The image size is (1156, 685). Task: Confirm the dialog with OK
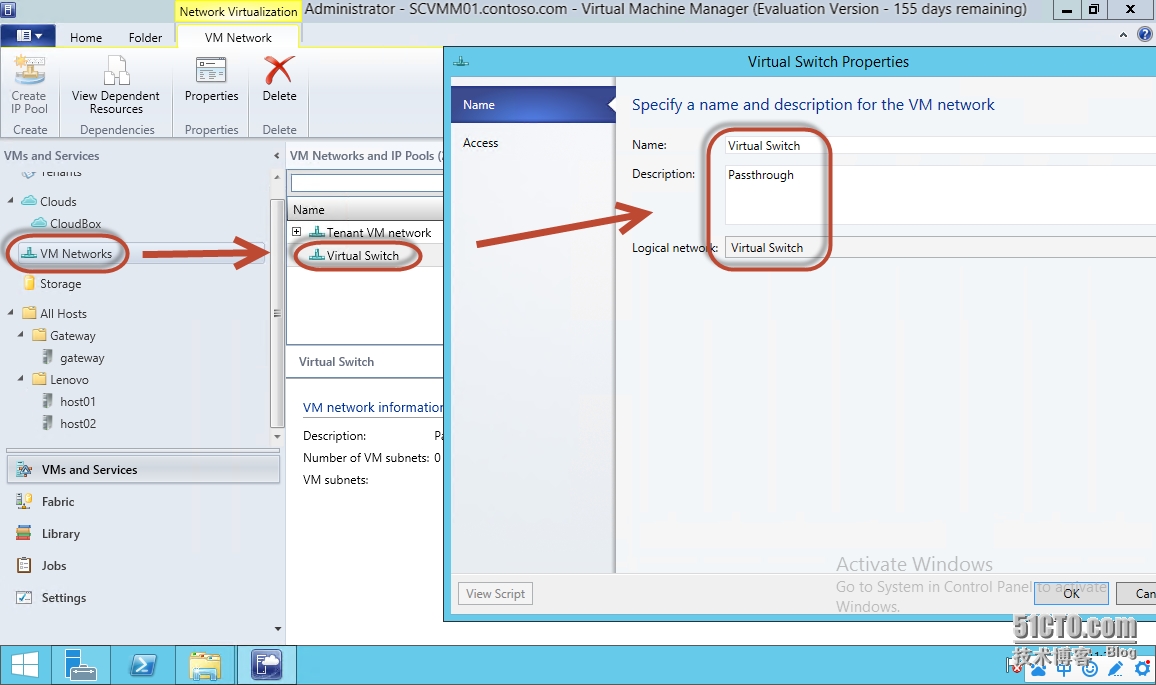(x=1071, y=594)
